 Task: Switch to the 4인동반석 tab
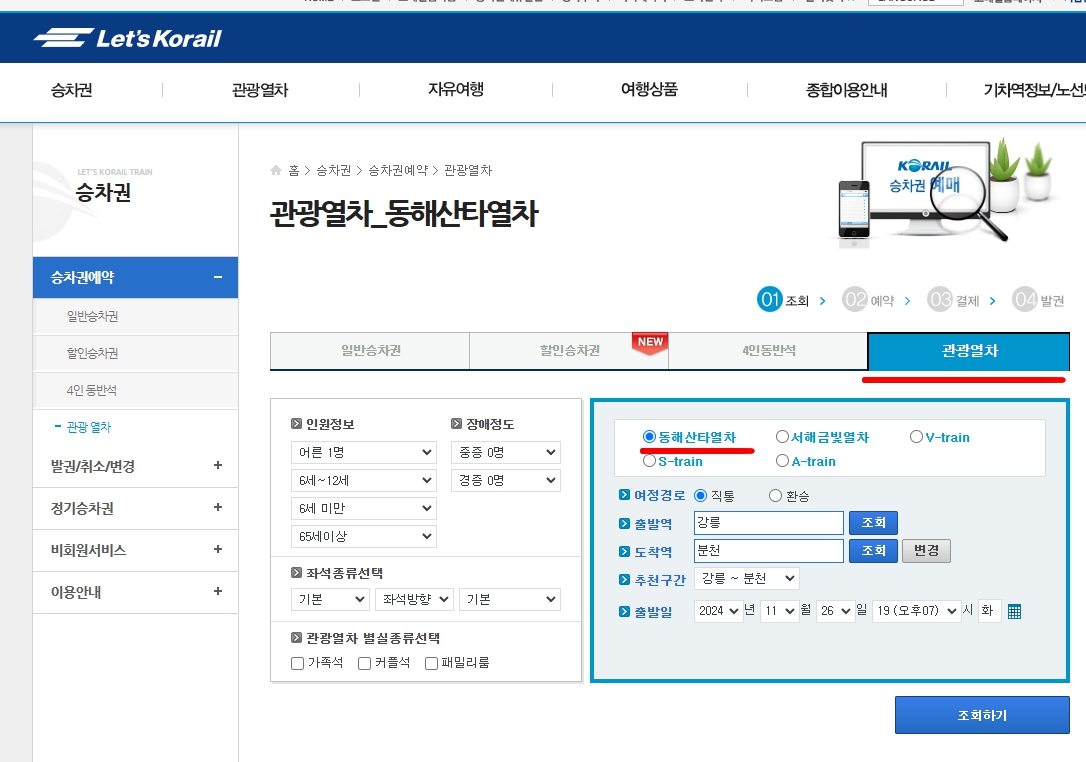click(x=768, y=351)
